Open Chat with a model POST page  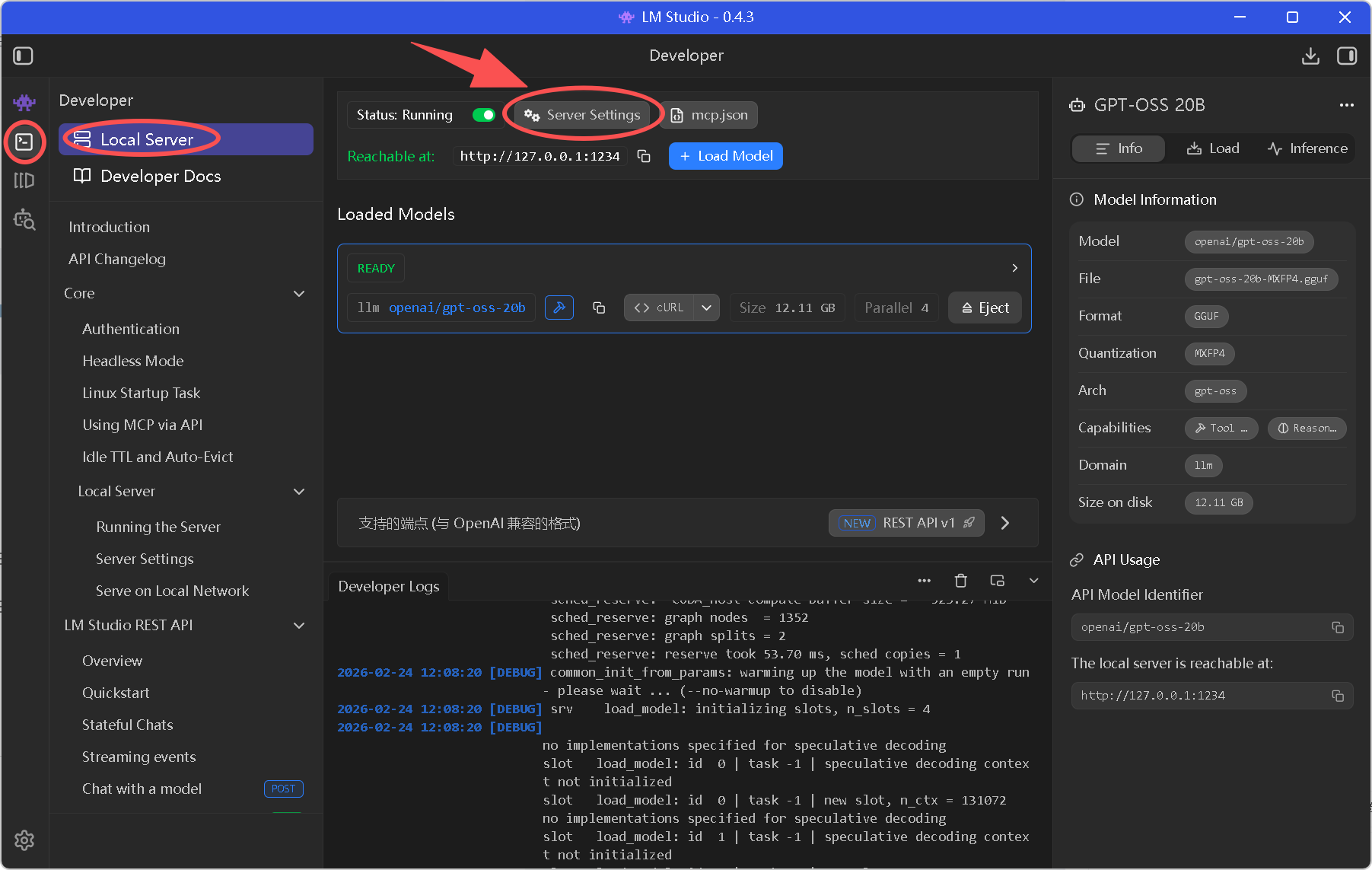(142, 789)
